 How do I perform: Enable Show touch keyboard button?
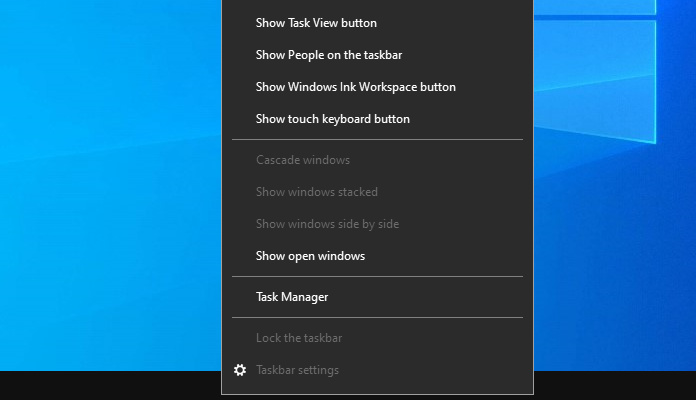click(x=377, y=119)
